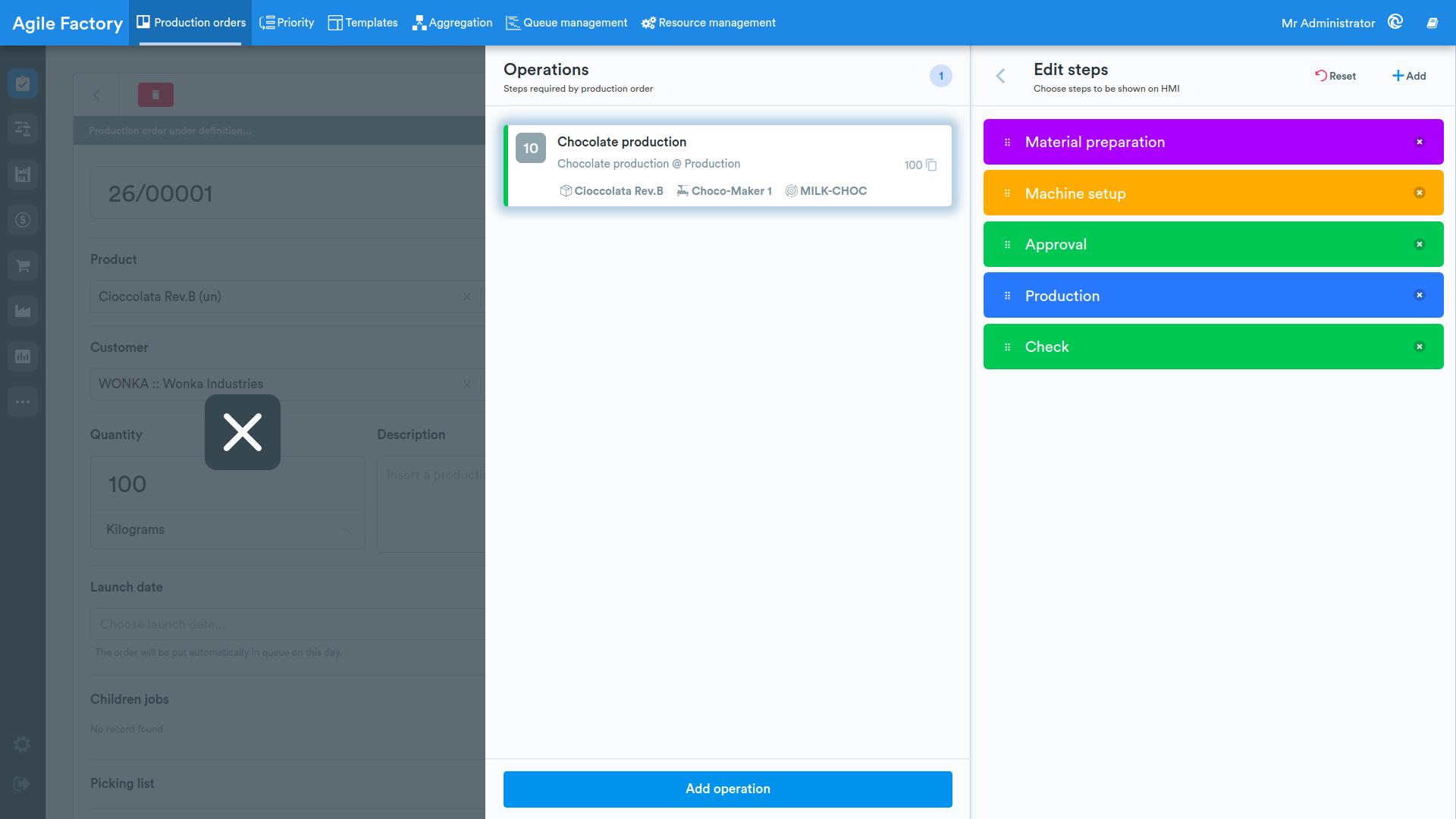
Task: Go back from Edit steps panel
Action: [1000, 76]
